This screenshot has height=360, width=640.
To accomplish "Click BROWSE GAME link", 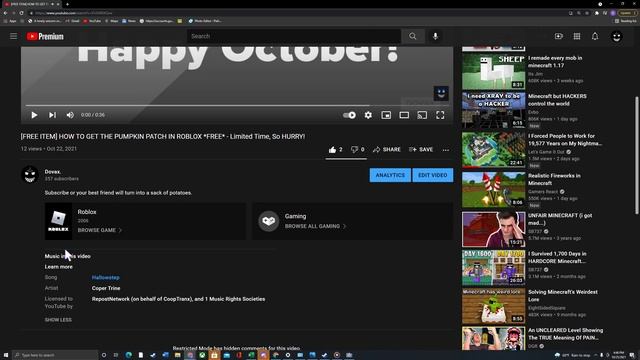I will pos(100,230).
